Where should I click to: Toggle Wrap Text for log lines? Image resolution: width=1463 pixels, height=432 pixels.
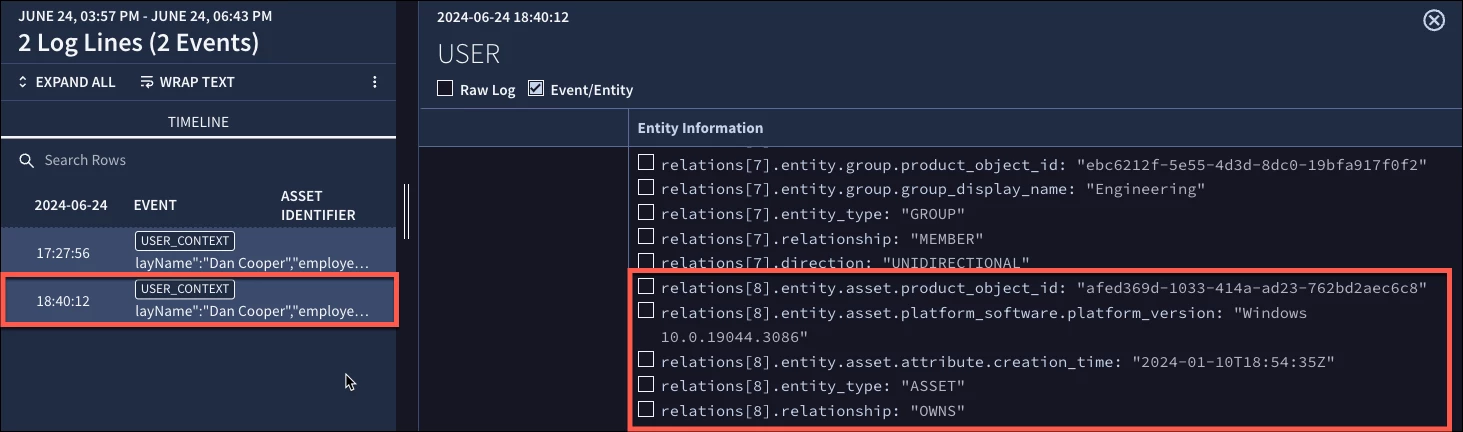click(187, 82)
